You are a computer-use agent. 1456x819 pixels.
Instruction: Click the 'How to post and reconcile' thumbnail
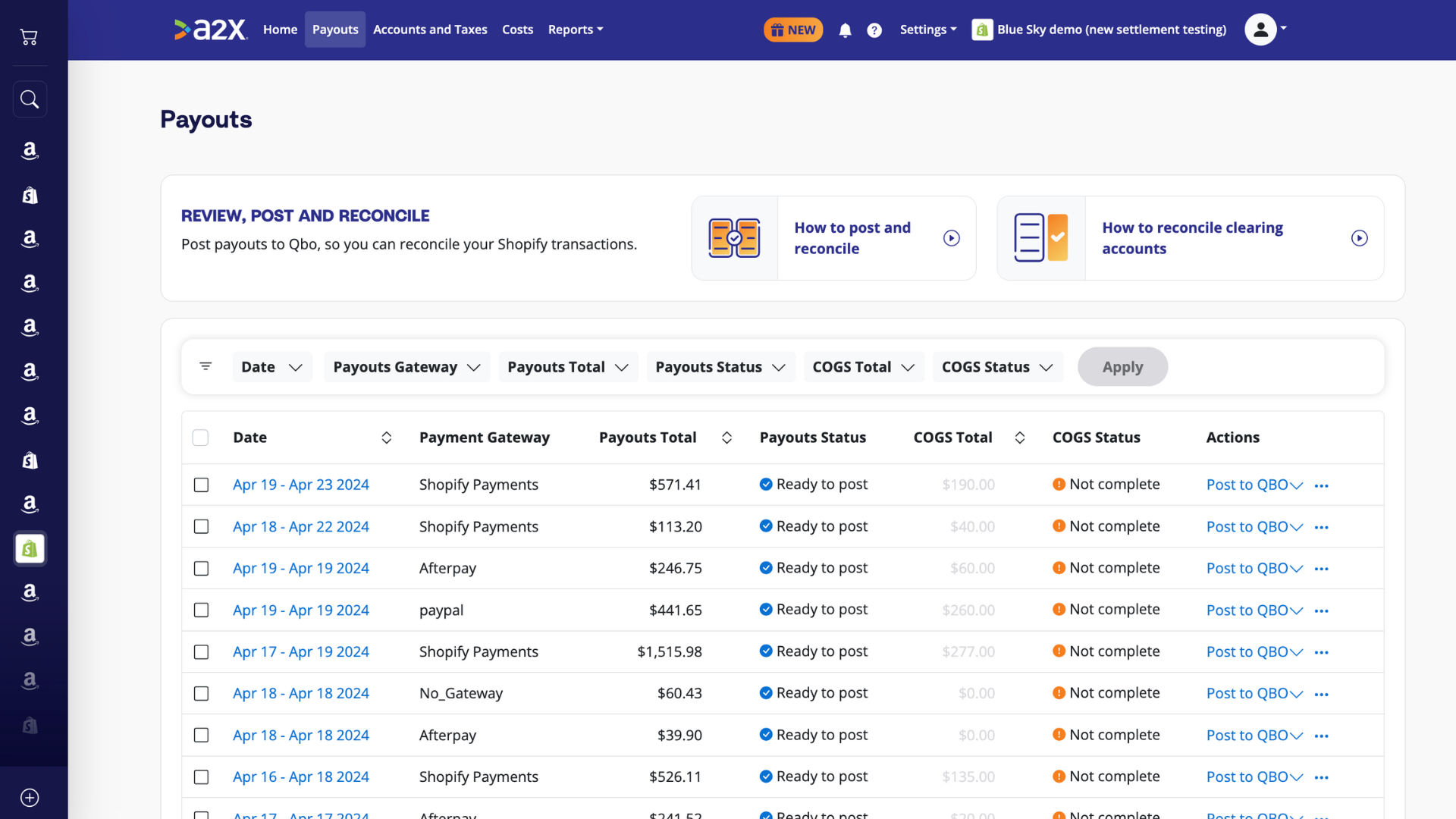point(734,238)
